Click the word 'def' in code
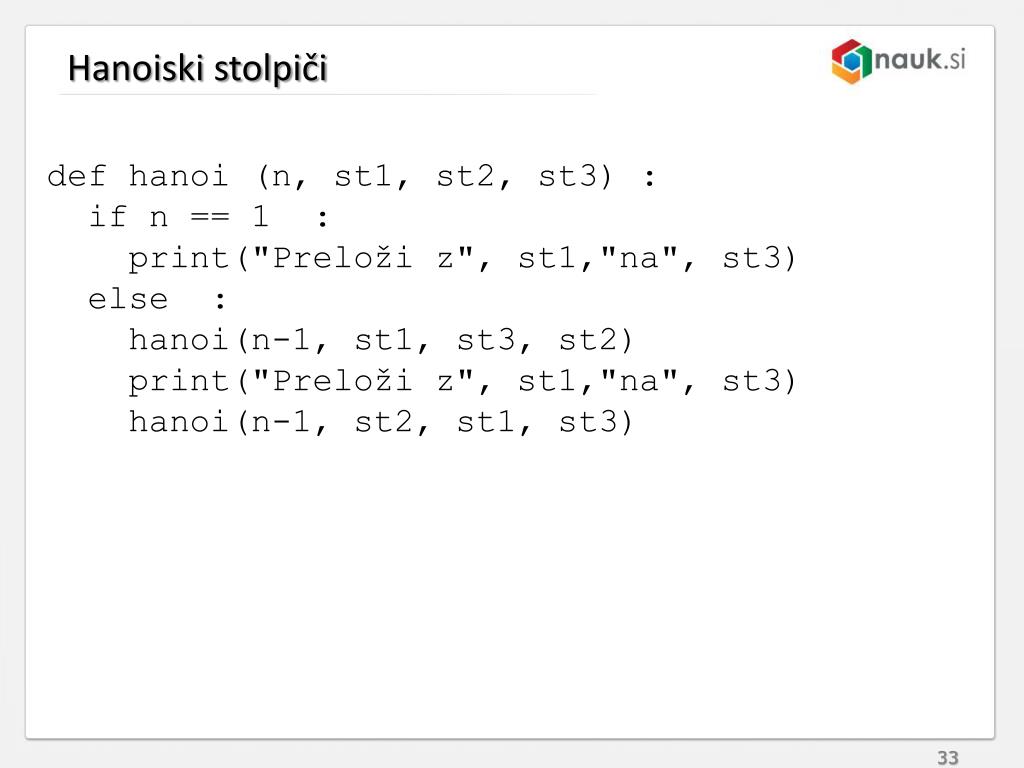 (76, 176)
